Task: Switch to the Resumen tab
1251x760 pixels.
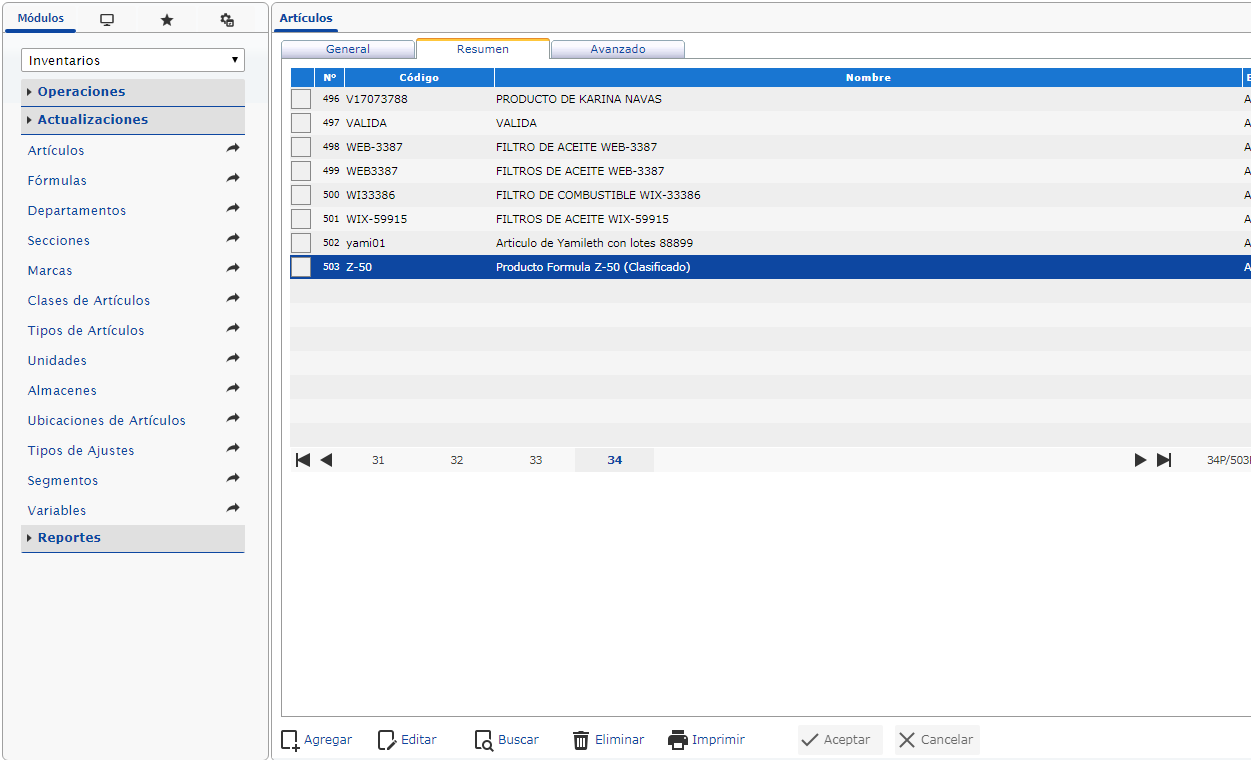Action: click(x=483, y=49)
